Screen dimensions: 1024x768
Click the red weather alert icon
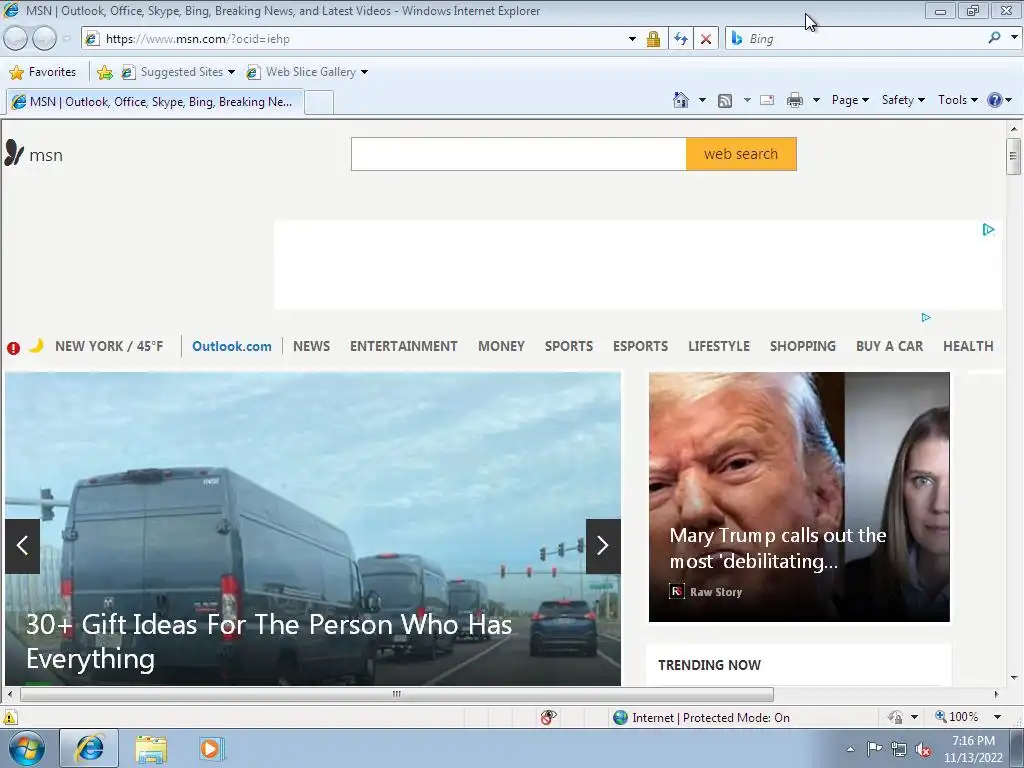(x=13, y=348)
